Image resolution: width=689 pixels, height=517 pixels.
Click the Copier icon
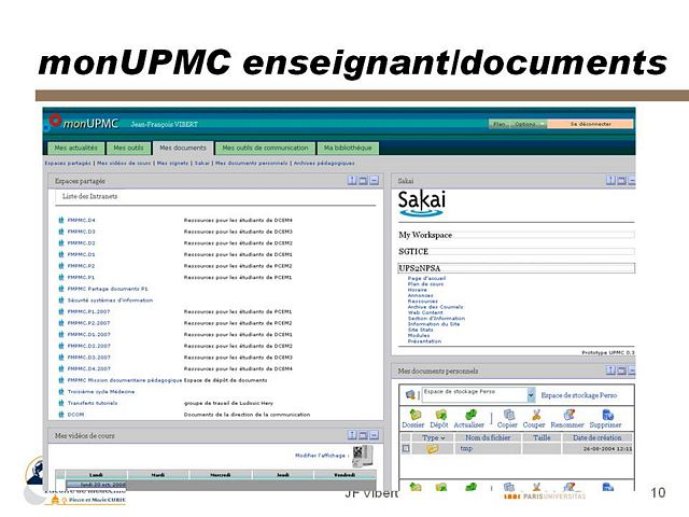click(x=509, y=414)
